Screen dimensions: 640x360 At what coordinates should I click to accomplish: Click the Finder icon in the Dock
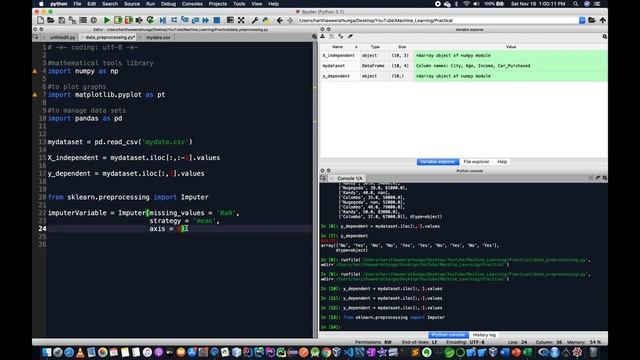tap(47, 352)
